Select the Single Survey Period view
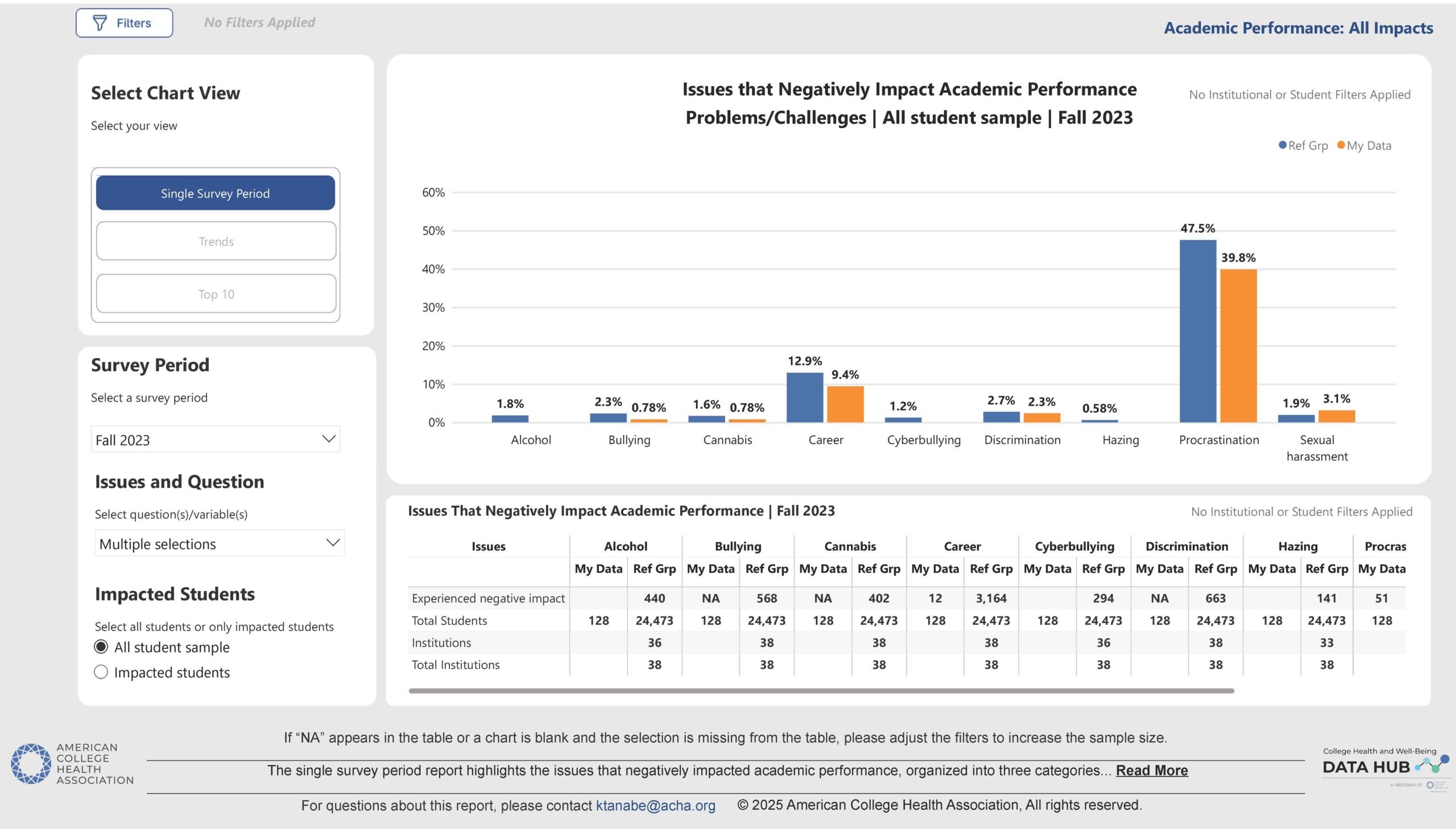1456x832 pixels. click(216, 193)
